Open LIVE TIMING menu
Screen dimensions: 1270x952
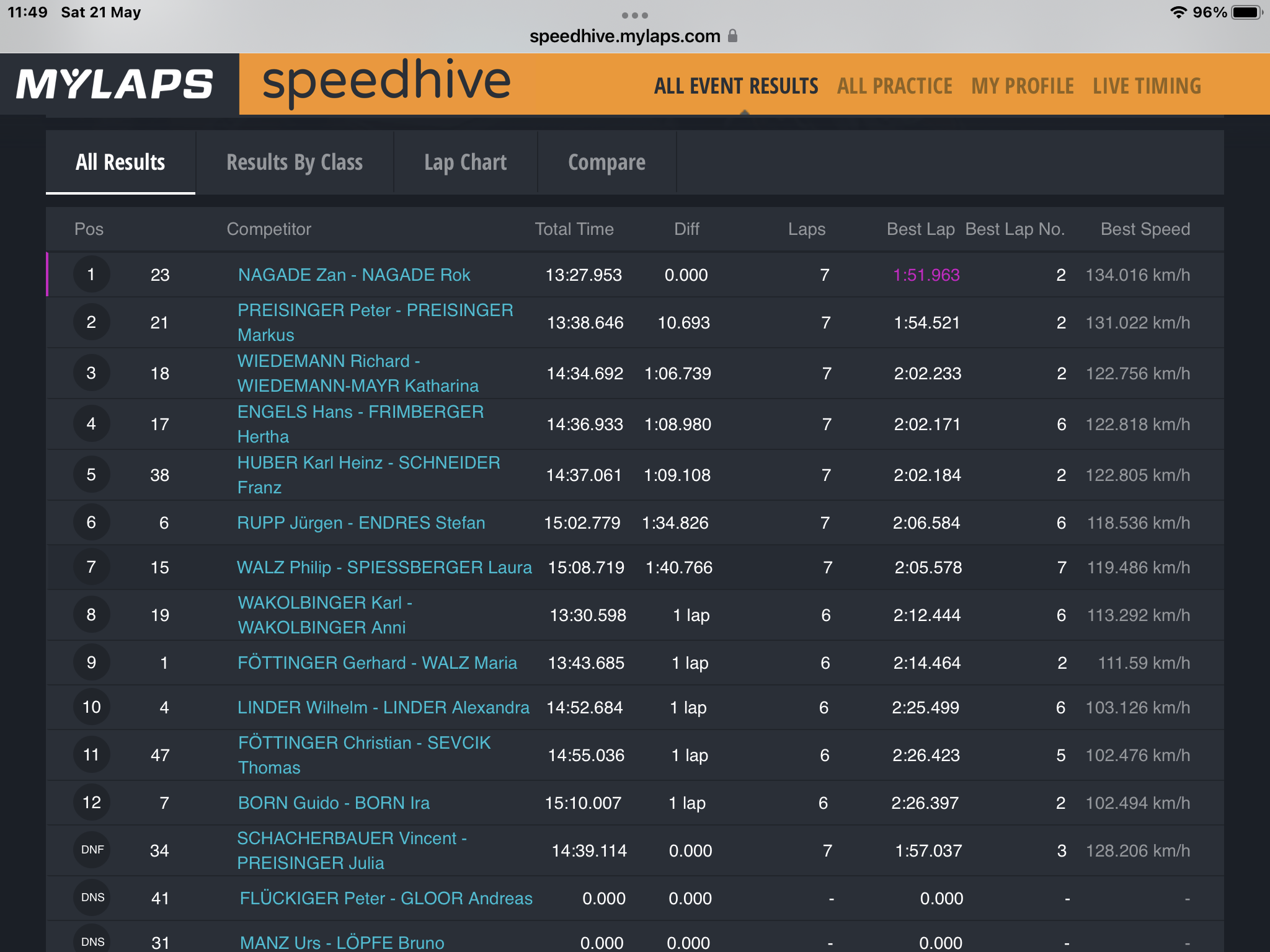[x=1147, y=86]
